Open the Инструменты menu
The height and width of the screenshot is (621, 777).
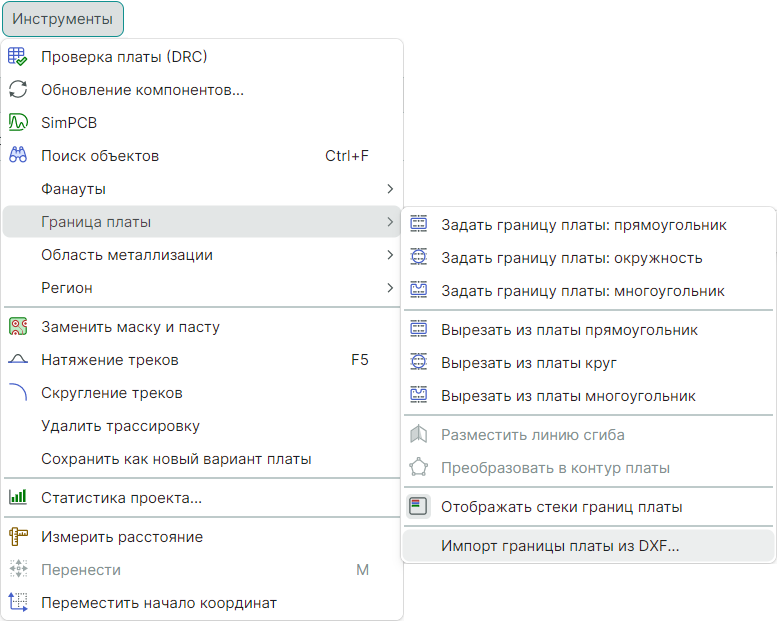coord(62,18)
